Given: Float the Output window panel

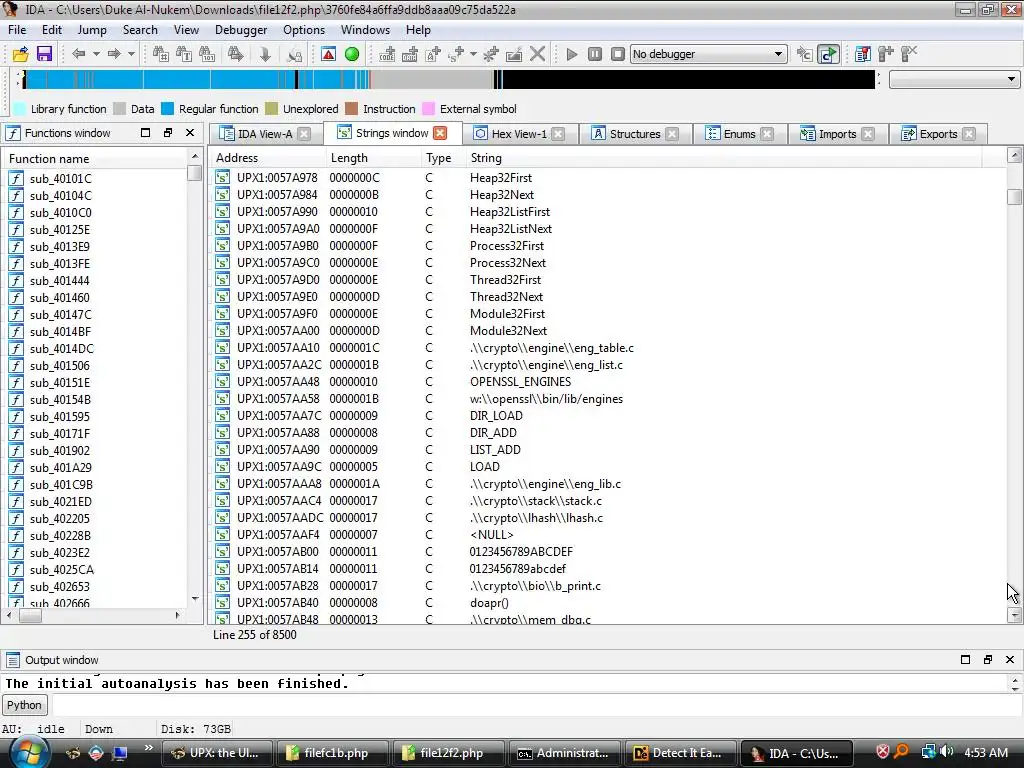Looking at the screenshot, I should coord(987,660).
